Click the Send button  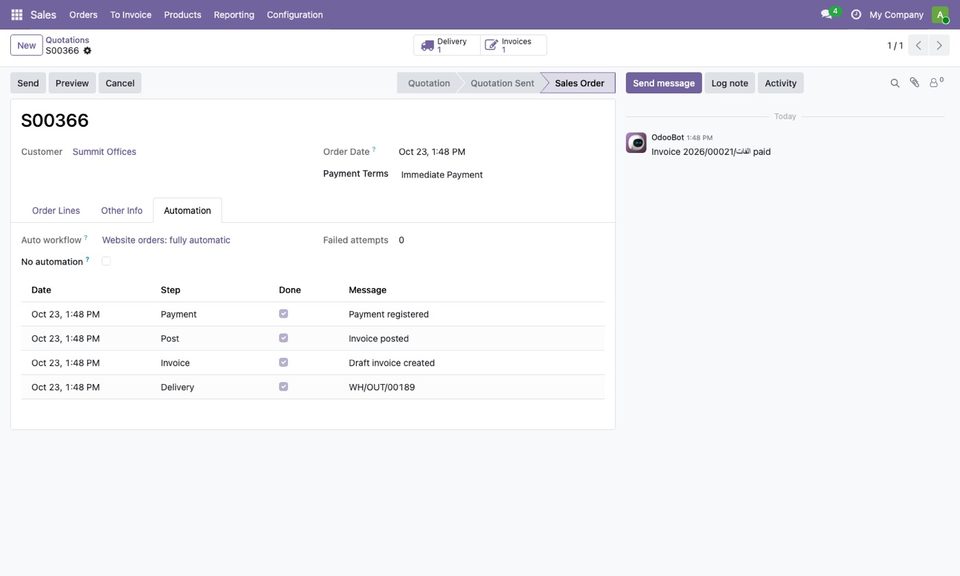(28, 83)
